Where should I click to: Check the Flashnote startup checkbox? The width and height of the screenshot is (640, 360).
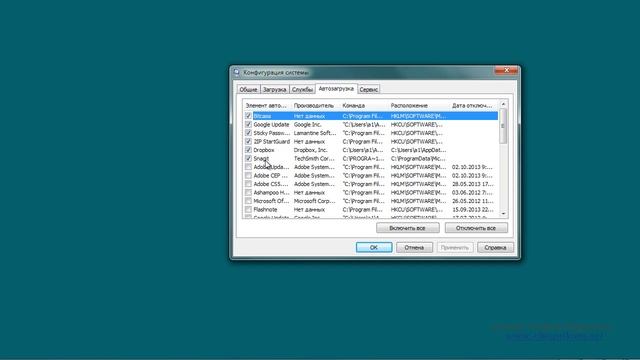248,209
